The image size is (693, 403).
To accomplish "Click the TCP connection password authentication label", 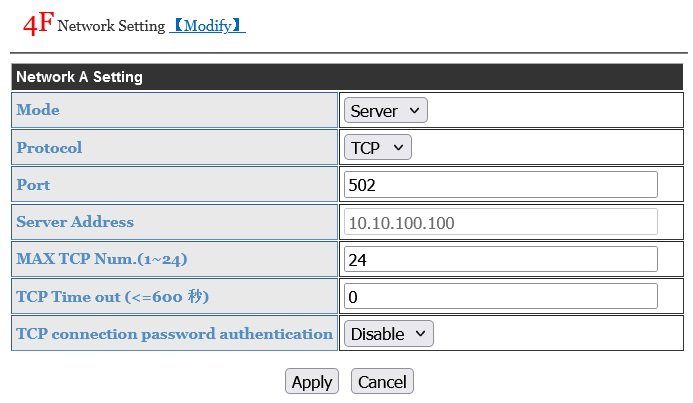I will click(x=174, y=334).
